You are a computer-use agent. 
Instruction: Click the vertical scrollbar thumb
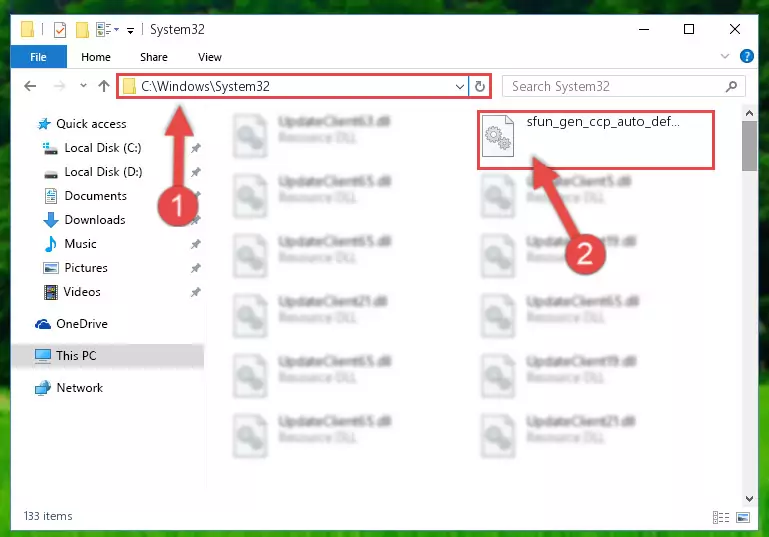749,146
